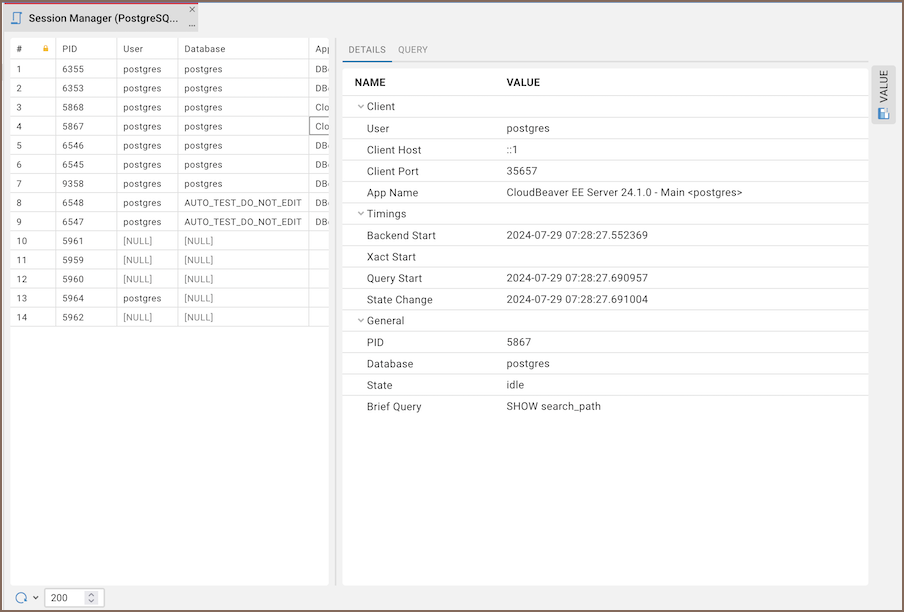Click the row count stepper arrows

[92, 598]
